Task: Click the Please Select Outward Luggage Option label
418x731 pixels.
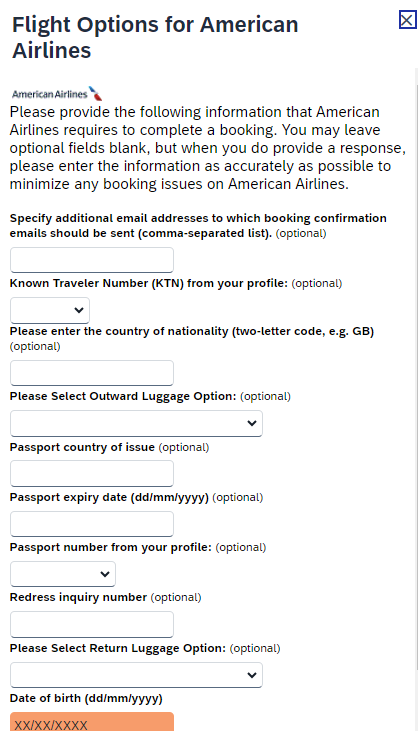Action: 123,396
